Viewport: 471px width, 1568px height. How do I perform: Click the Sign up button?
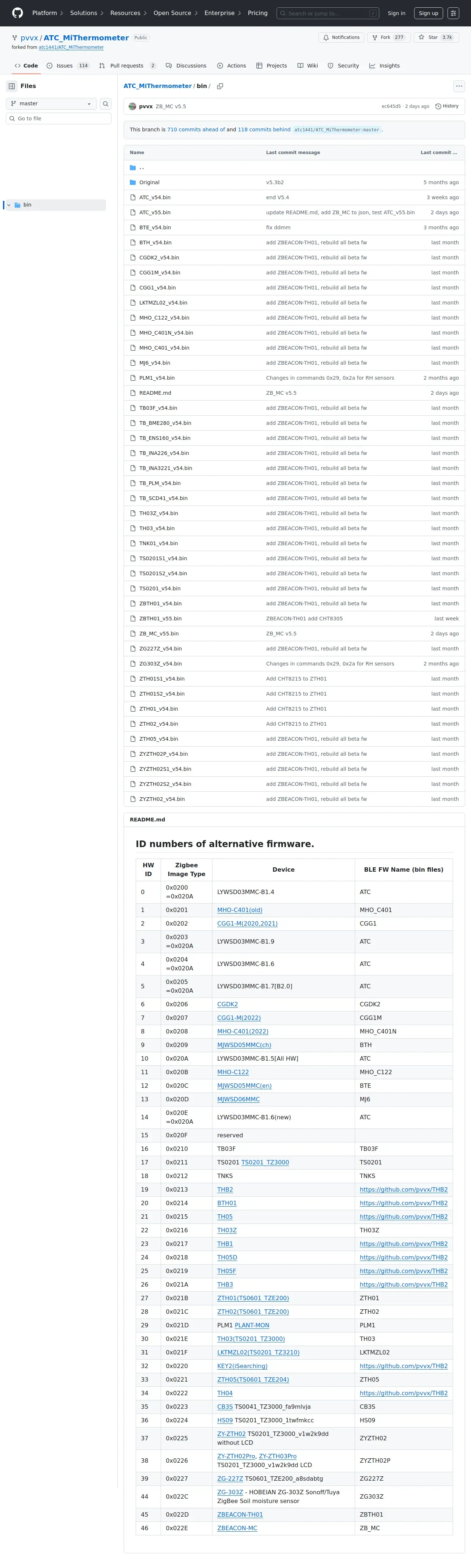point(428,13)
